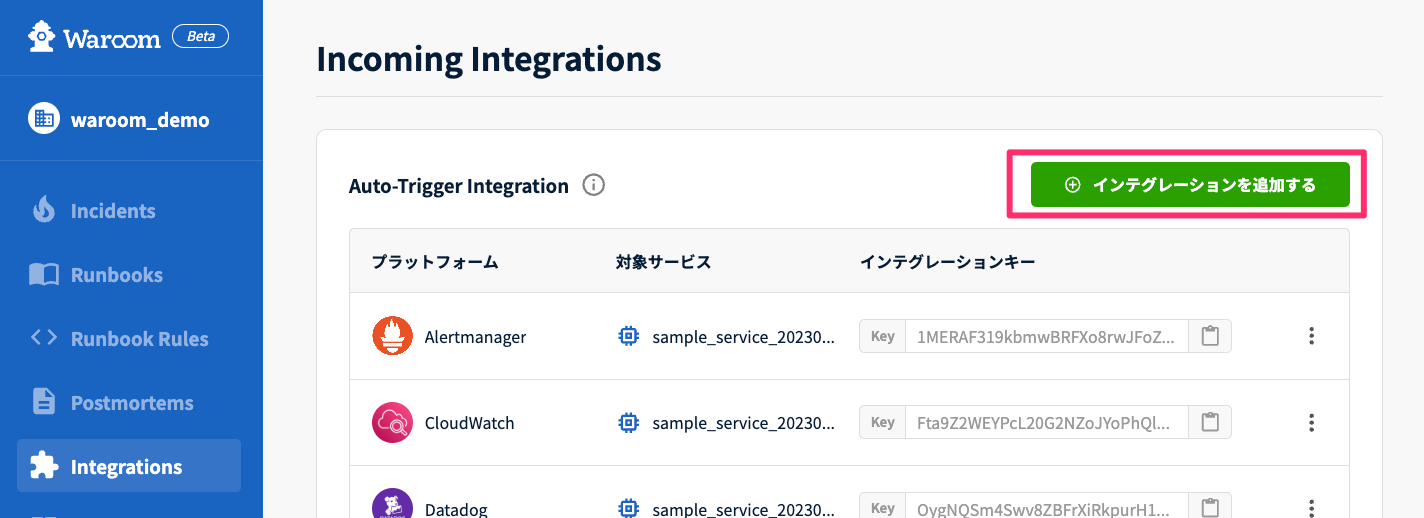
Task: Click the Datadog platform icon
Action: tap(392, 504)
